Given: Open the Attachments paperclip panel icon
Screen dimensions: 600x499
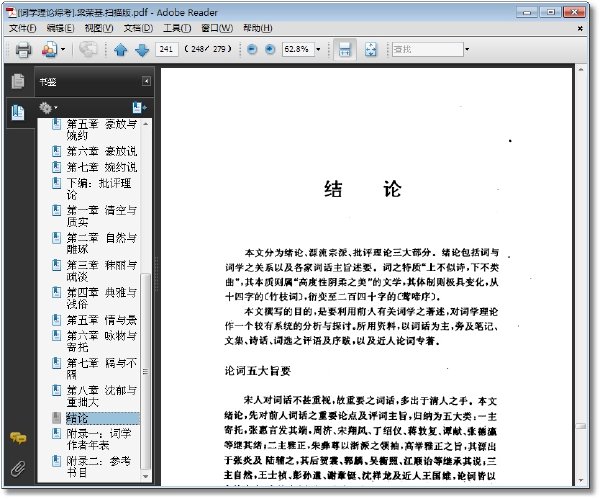Looking at the screenshot, I should [x=18, y=468].
